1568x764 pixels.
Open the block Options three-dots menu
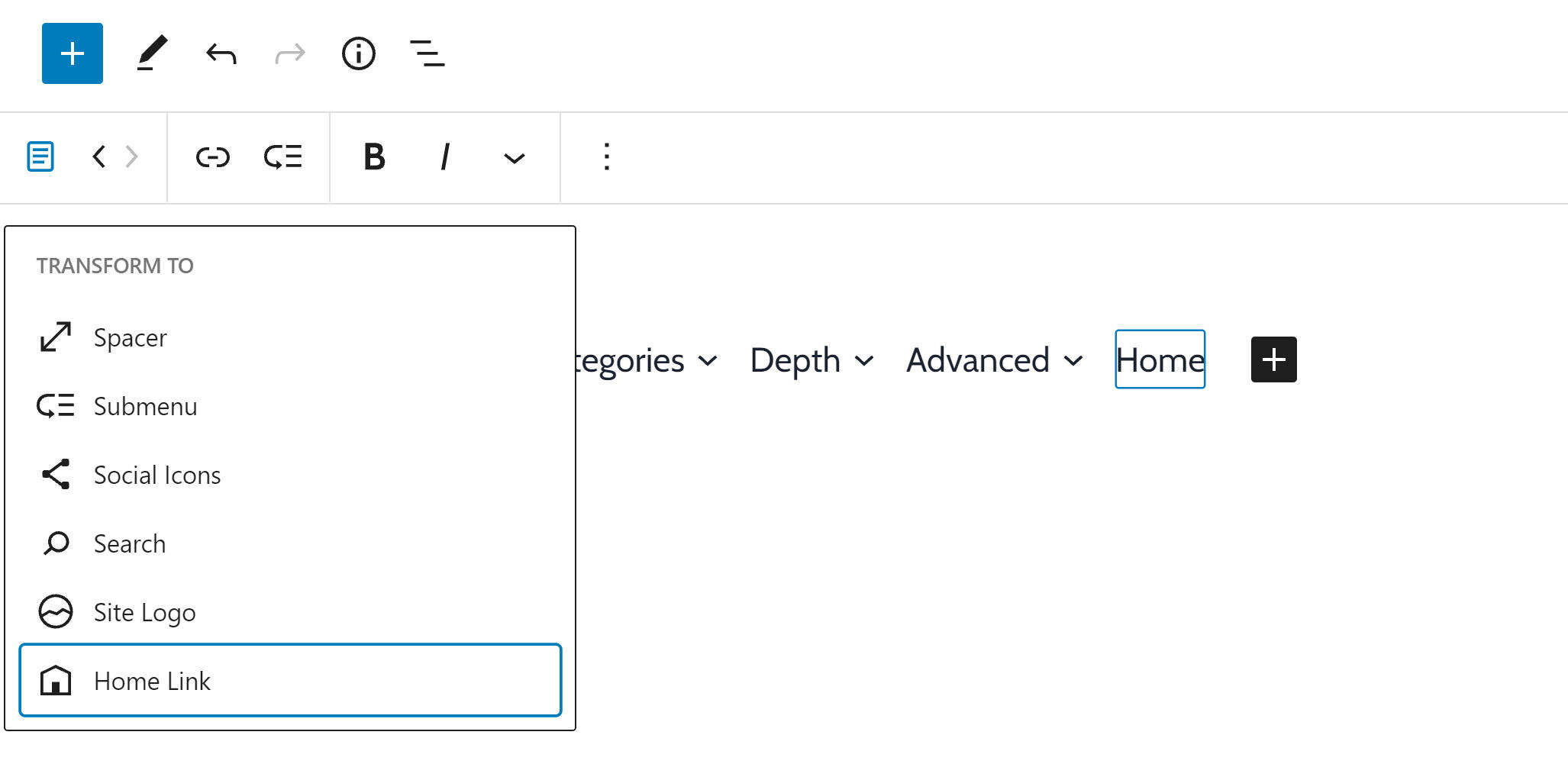click(607, 157)
